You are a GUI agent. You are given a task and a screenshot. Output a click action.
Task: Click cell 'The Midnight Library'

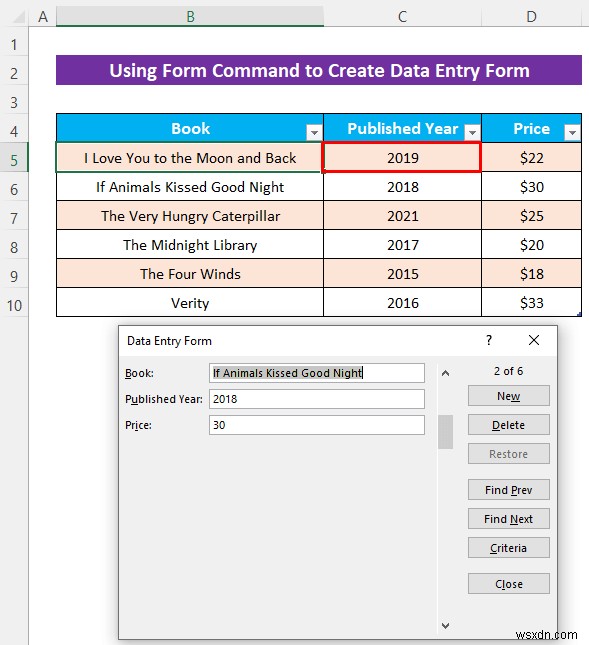pos(190,245)
